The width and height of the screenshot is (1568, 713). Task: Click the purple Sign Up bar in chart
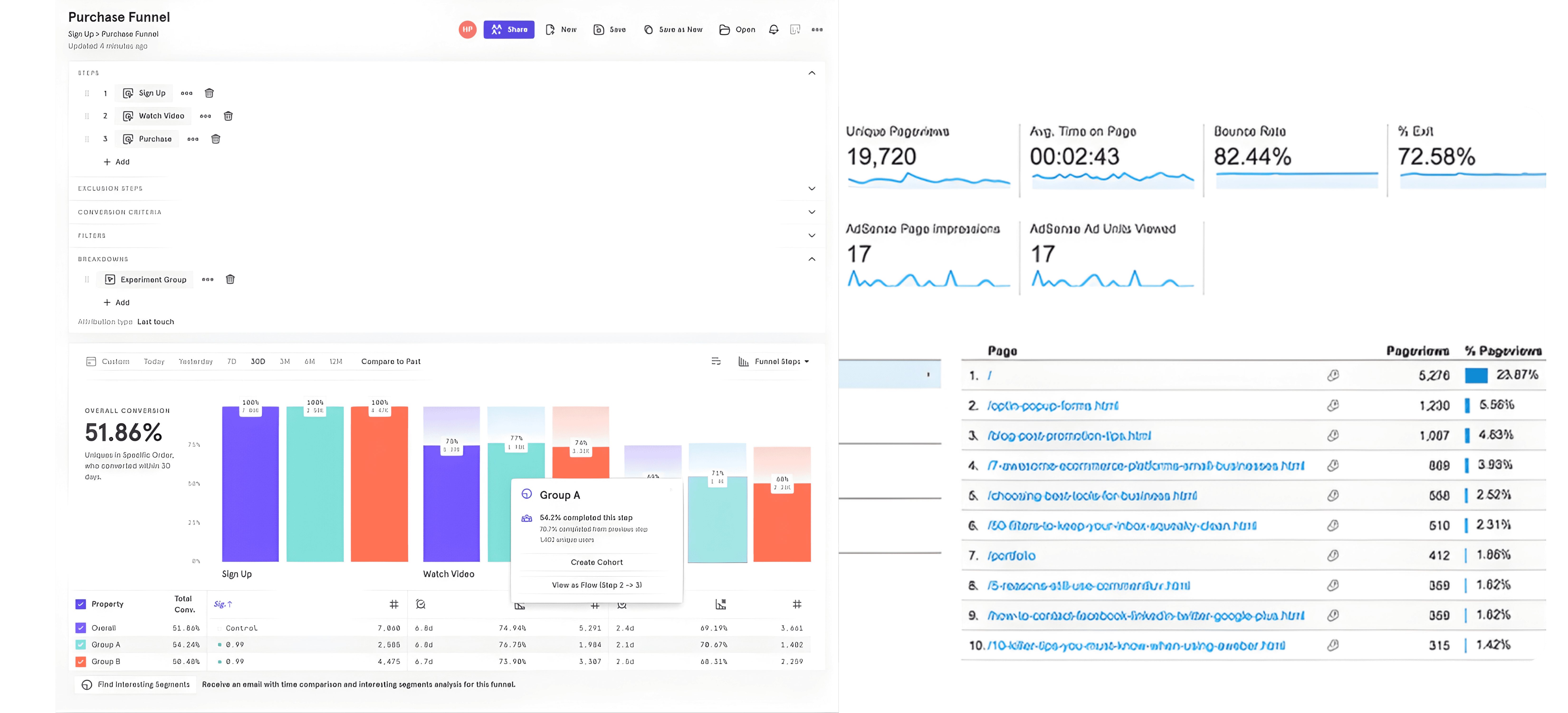[250, 487]
